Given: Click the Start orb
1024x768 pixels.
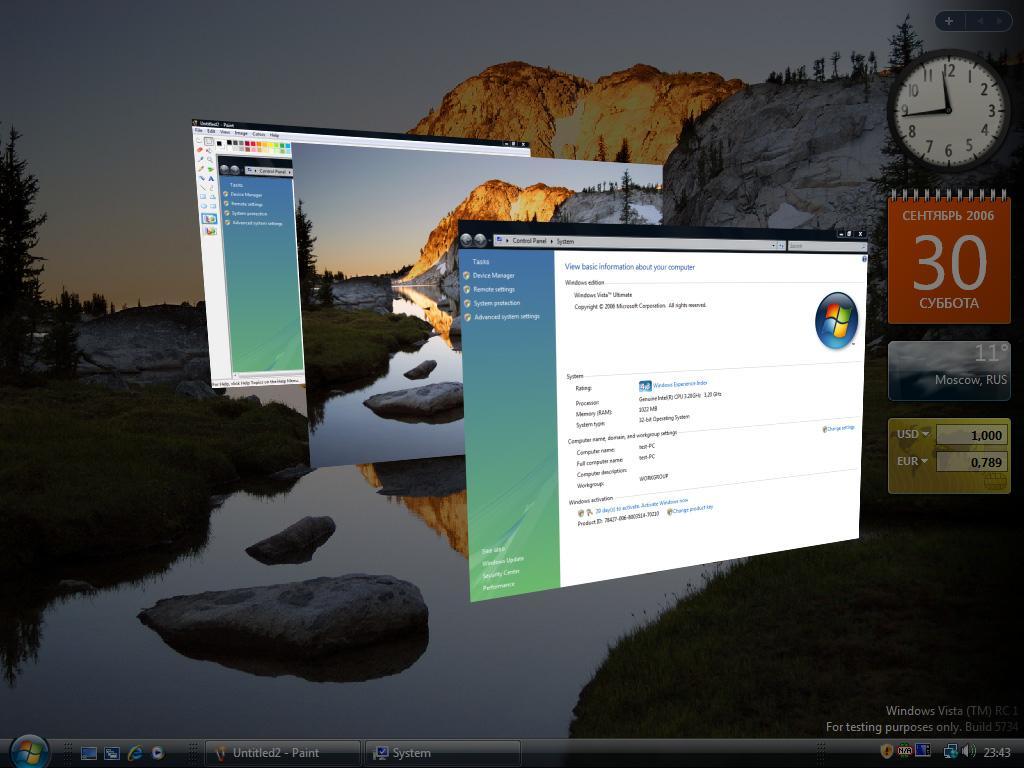Looking at the screenshot, I should point(28,752).
